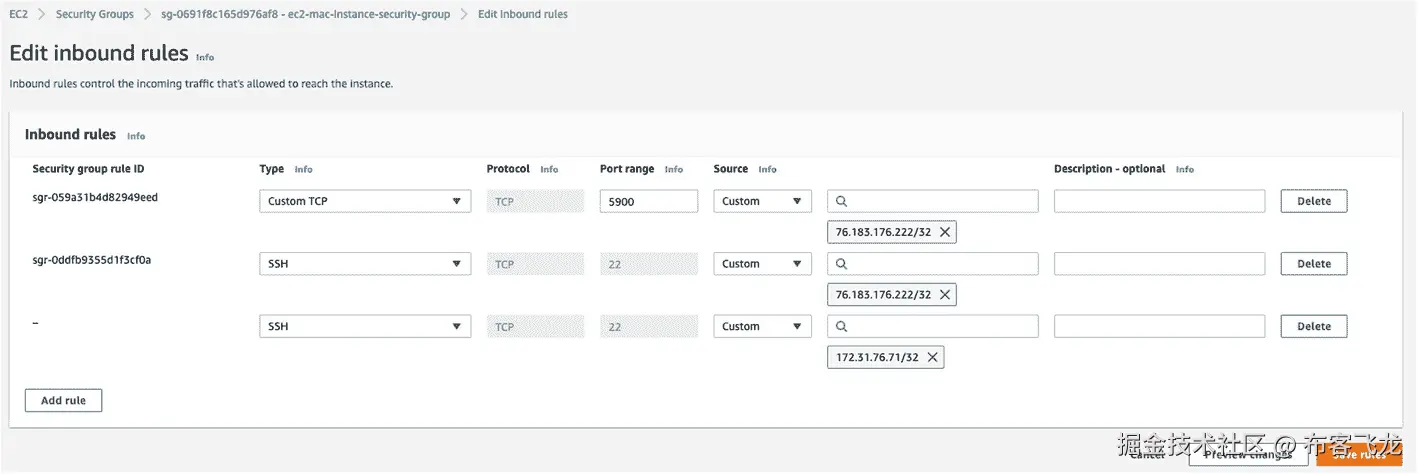Open the ec2-mac-instance-security-group breadcrumb link
The image size is (1418, 474).
tap(305, 15)
